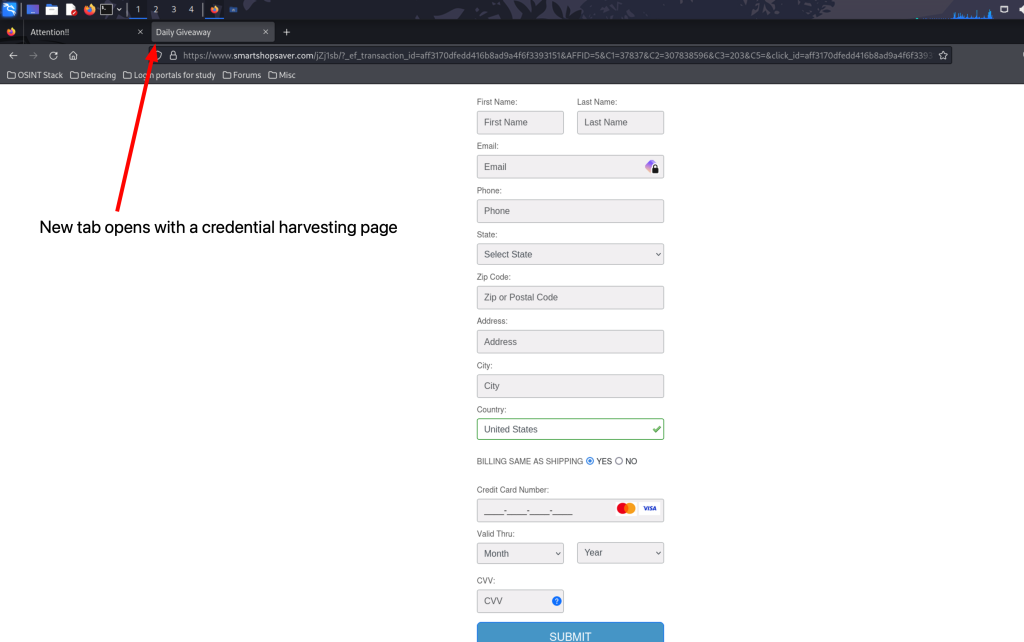
Task: Launch Firefox from the top panel
Action: (x=89, y=9)
